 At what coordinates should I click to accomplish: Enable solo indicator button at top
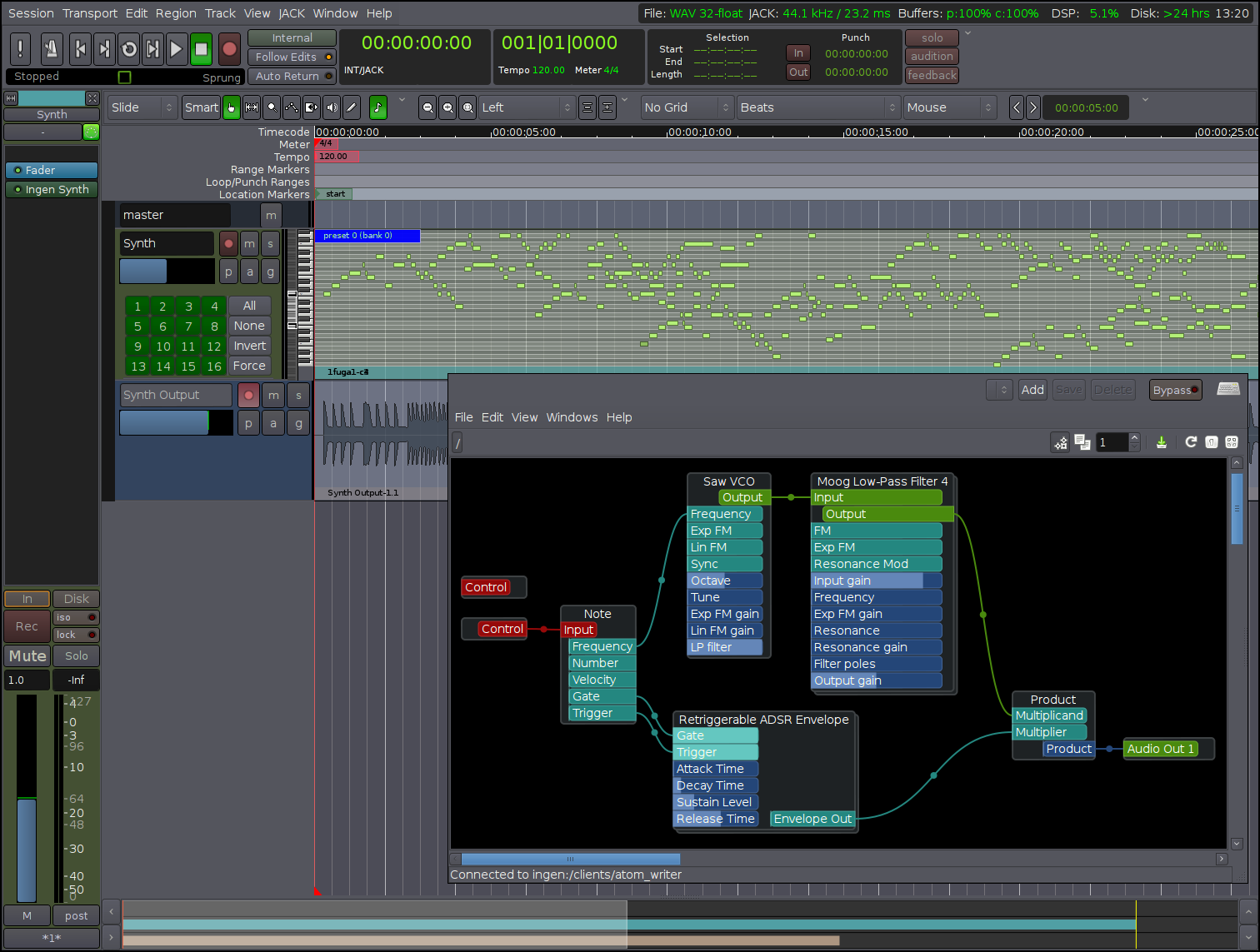point(932,37)
